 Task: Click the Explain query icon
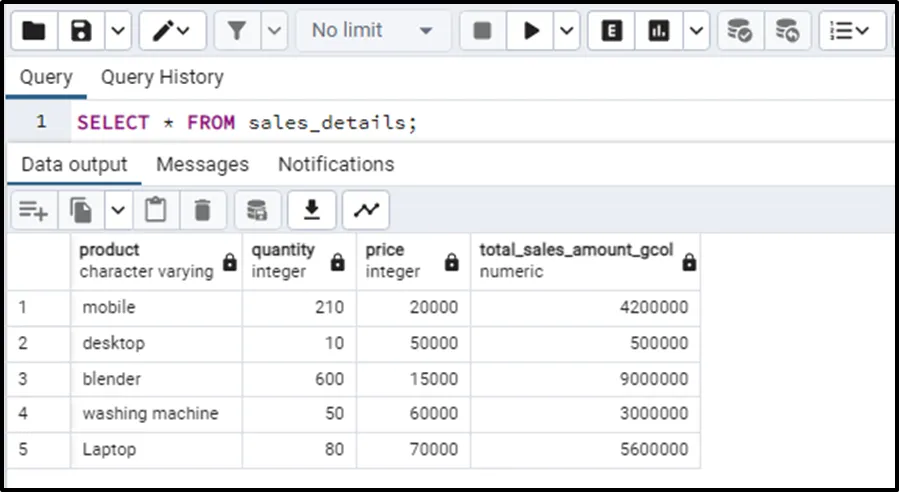tap(612, 31)
